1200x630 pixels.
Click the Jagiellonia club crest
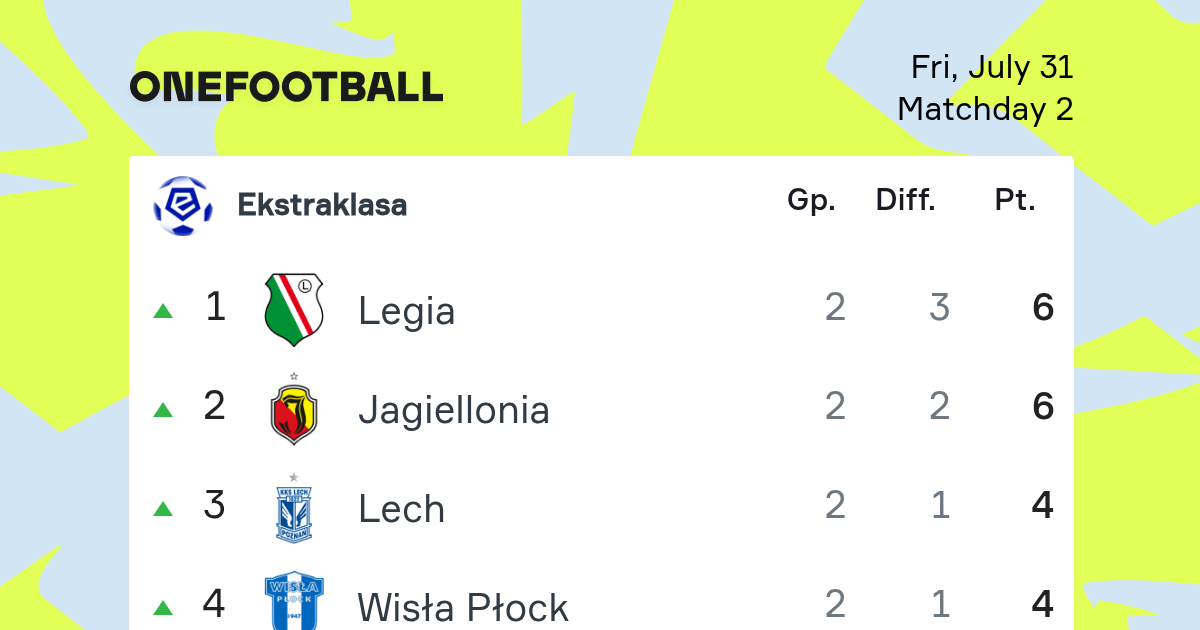294,408
